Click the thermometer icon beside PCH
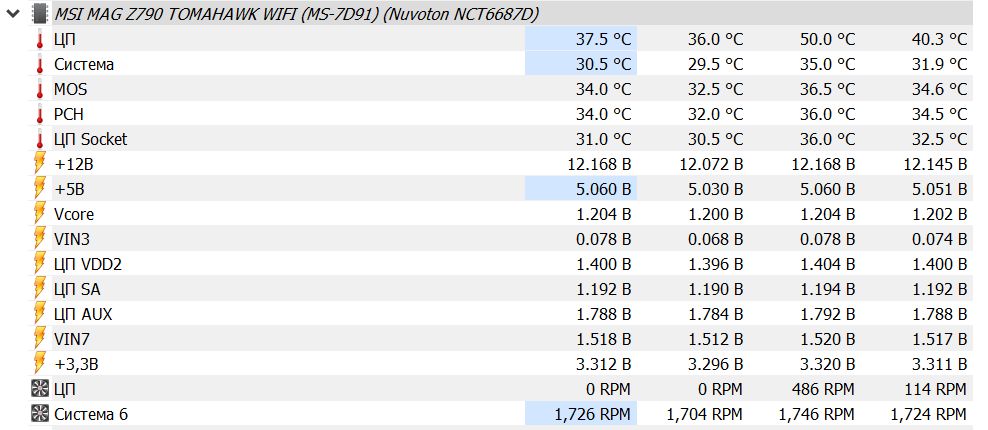The width and height of the screenshot is (988, 430). point(40,115)
